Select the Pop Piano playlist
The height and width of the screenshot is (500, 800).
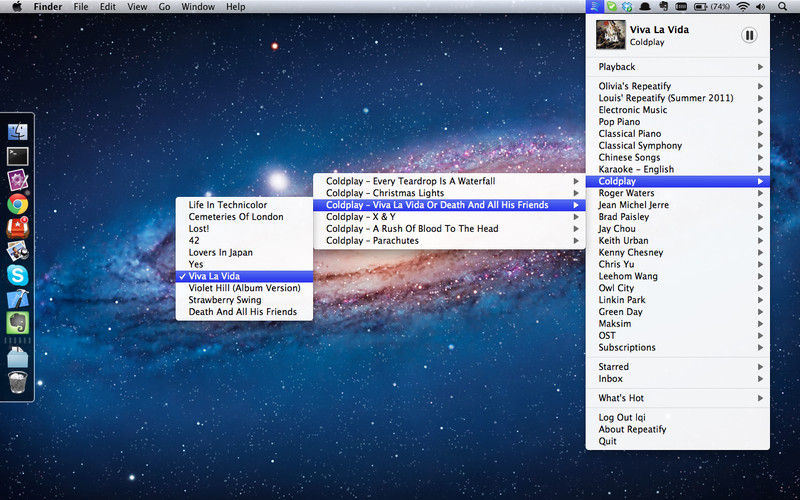(678, 121)
